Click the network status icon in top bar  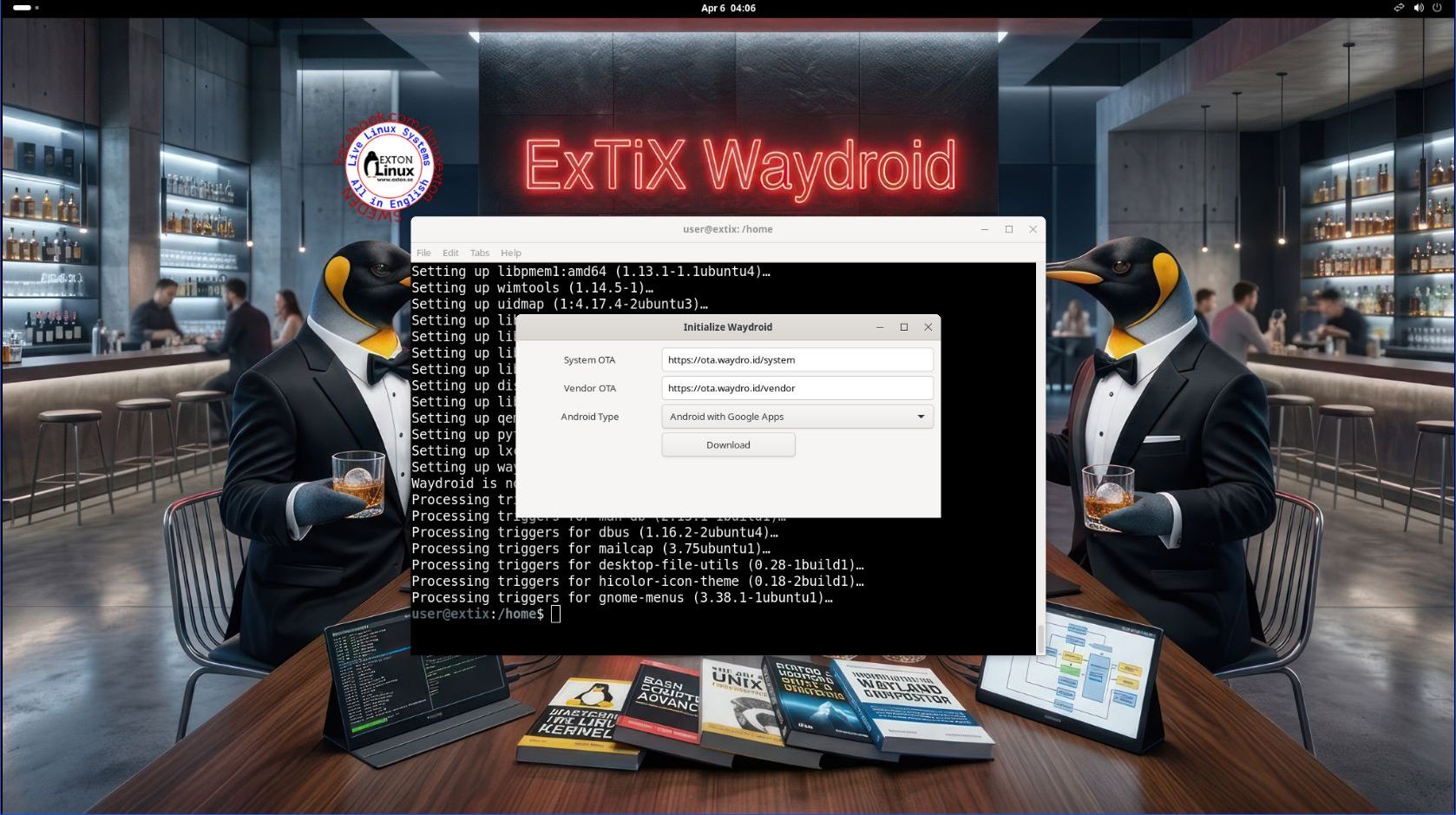[x=1399, y=8]
